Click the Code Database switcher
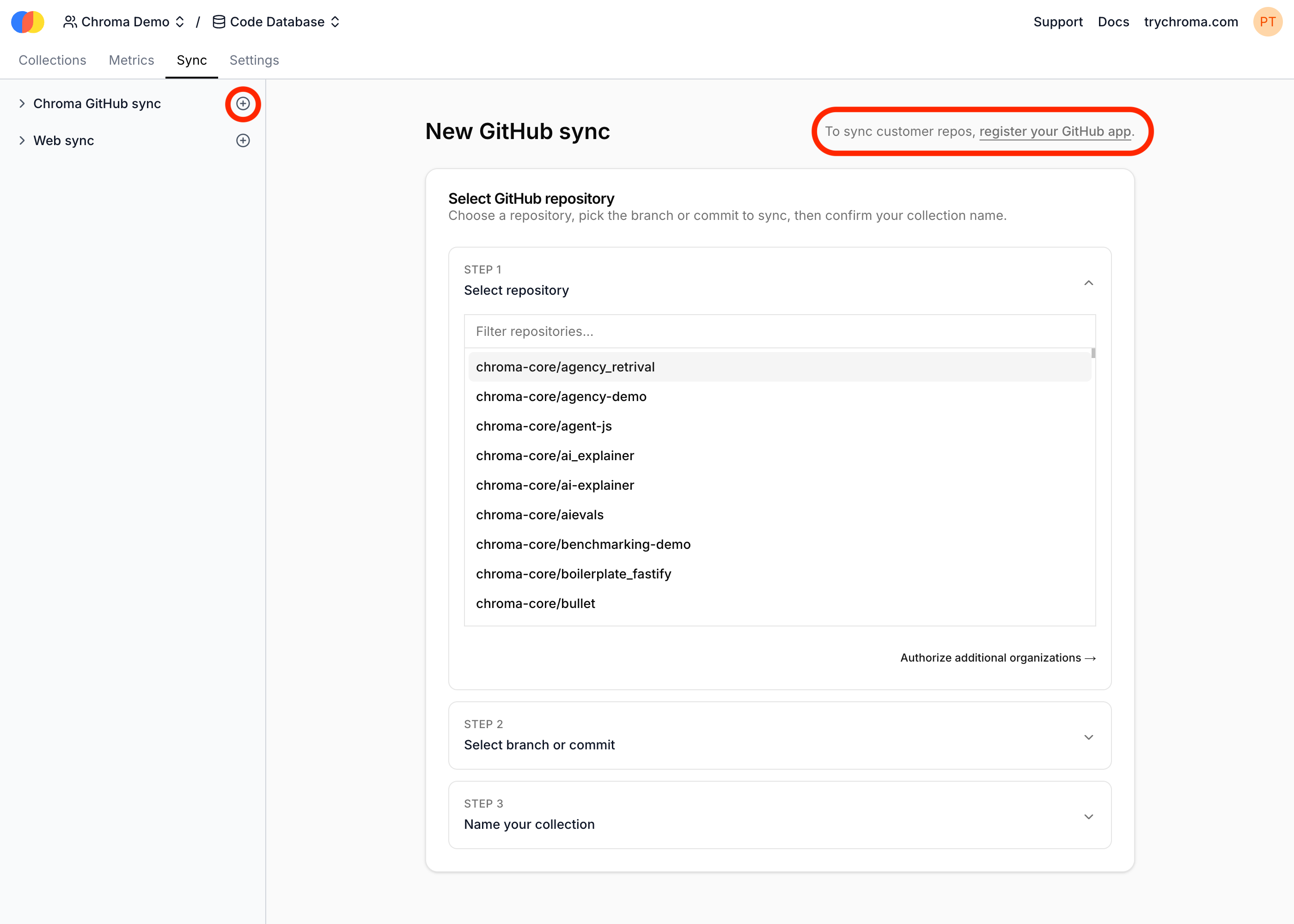 (276, 22)
